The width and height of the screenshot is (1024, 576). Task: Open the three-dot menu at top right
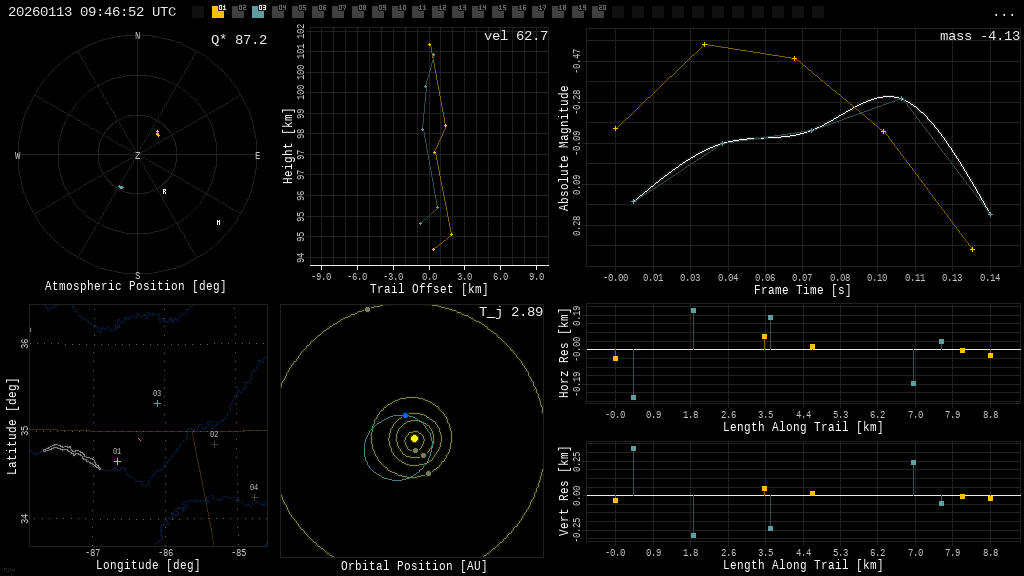click(x=1003, y=13)
